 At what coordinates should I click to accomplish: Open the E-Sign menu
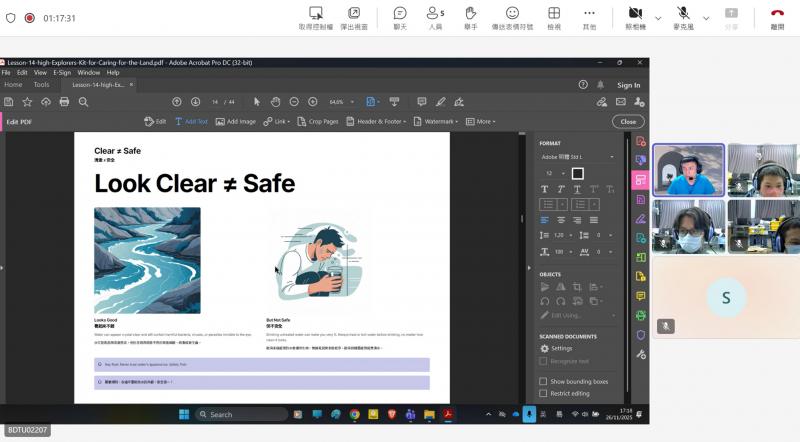coord(62,72)
